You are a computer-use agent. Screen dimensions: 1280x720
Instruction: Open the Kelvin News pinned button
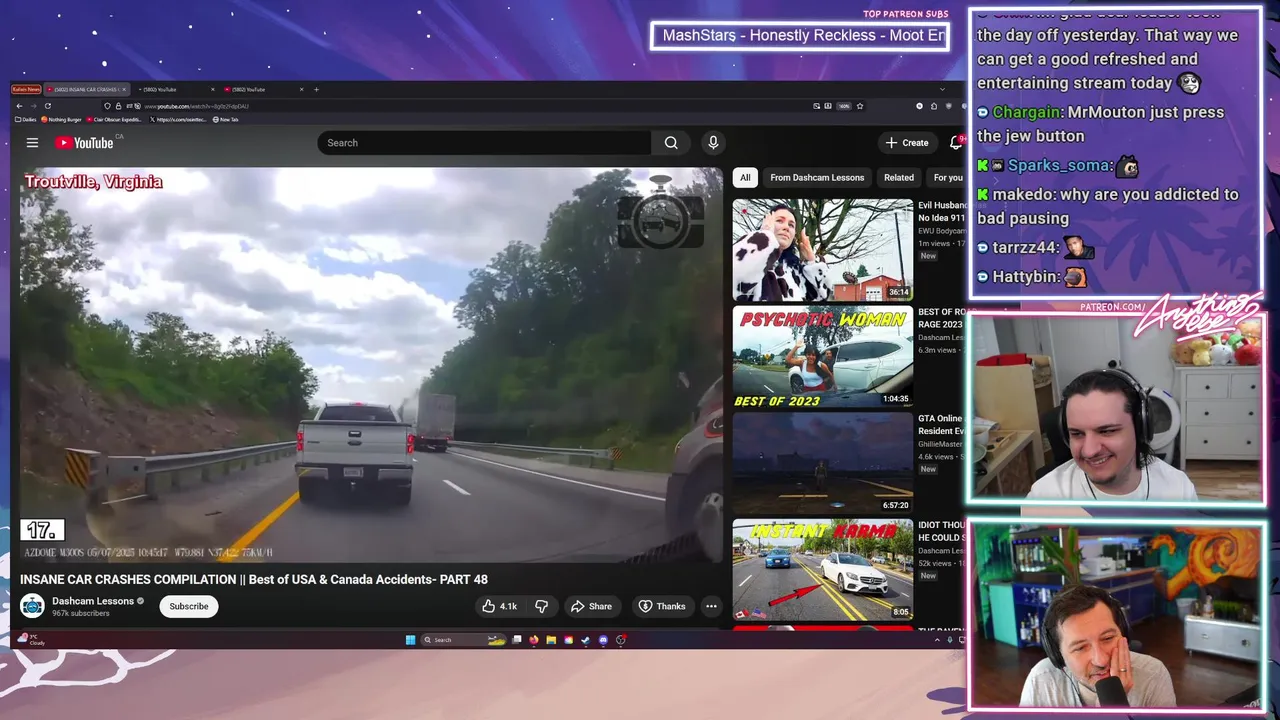click(26, 89)
